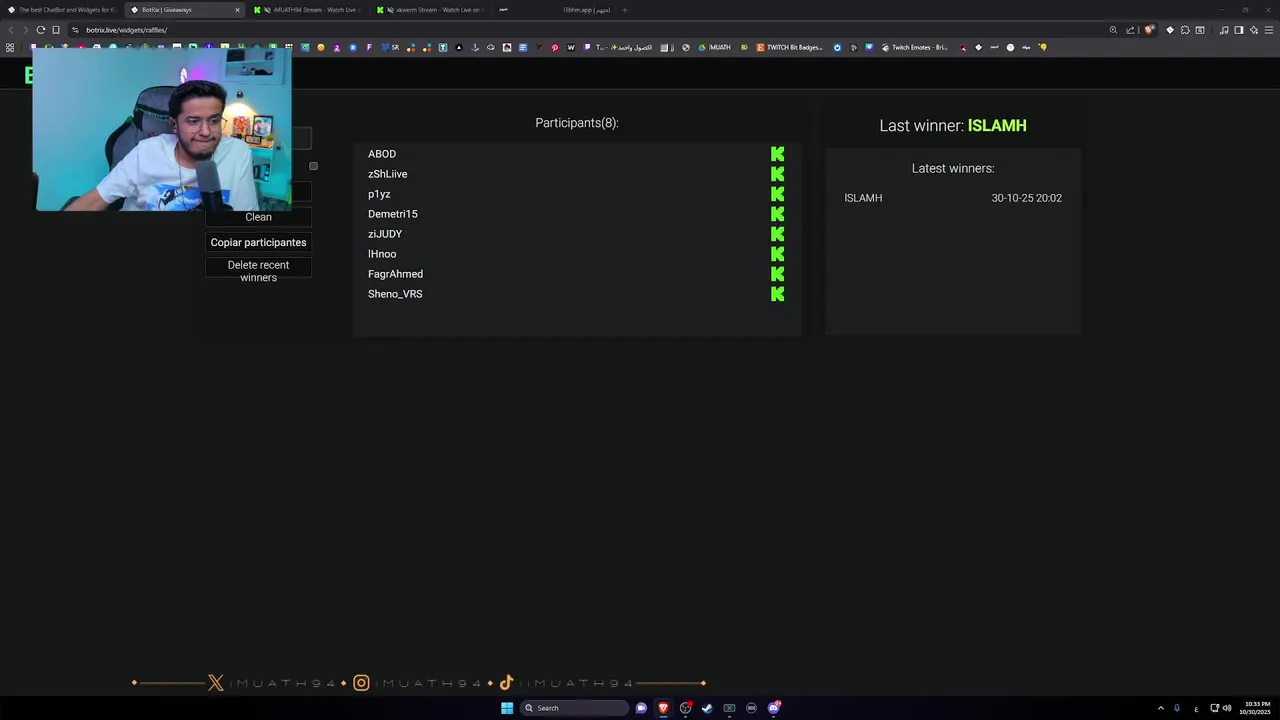Open Twitch Emotes bookmark
The image size is (1280, 720).
(914, 47)
